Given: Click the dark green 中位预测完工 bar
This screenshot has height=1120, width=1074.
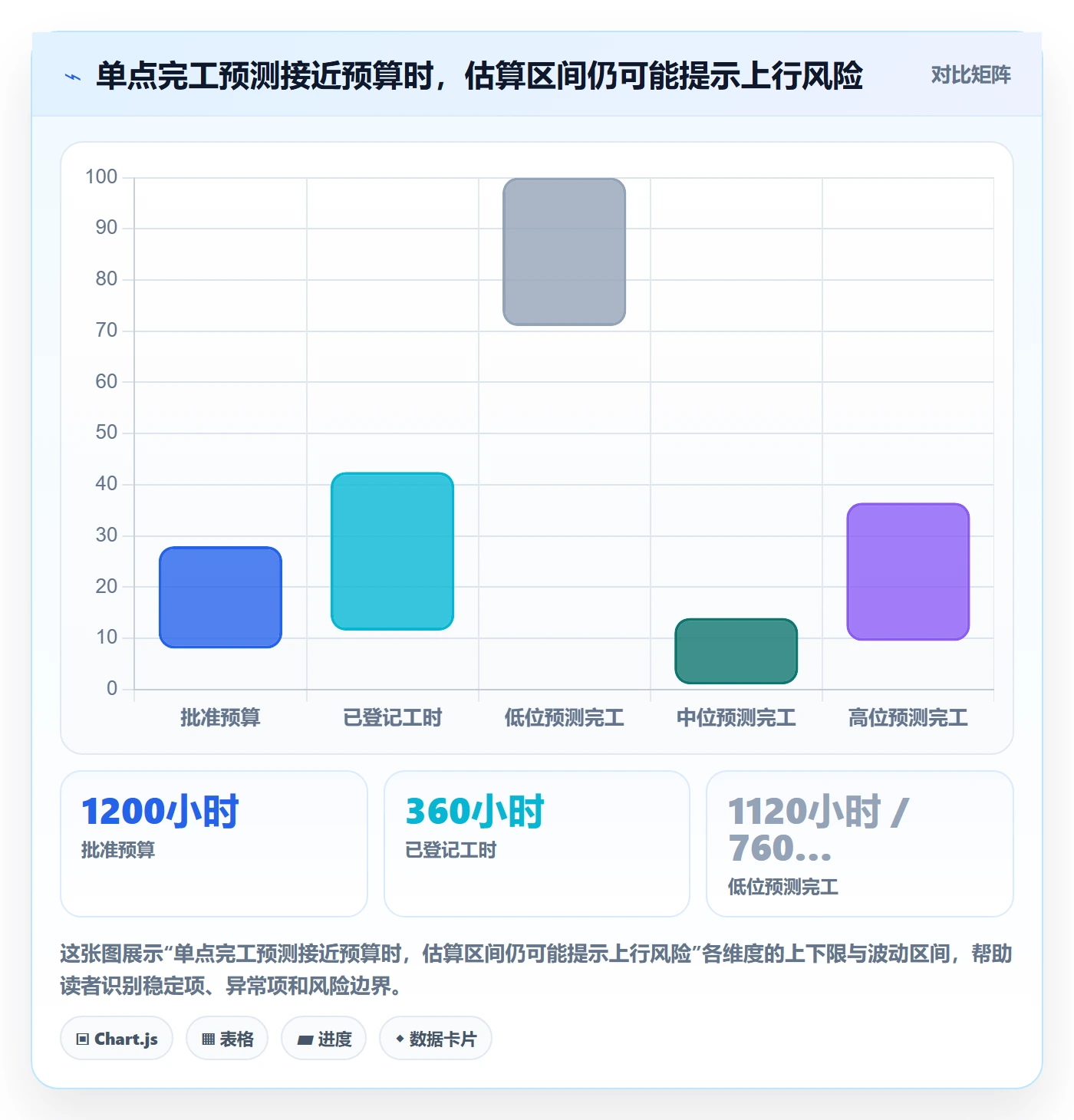Looking at the screenshot, I should point(736,651).
